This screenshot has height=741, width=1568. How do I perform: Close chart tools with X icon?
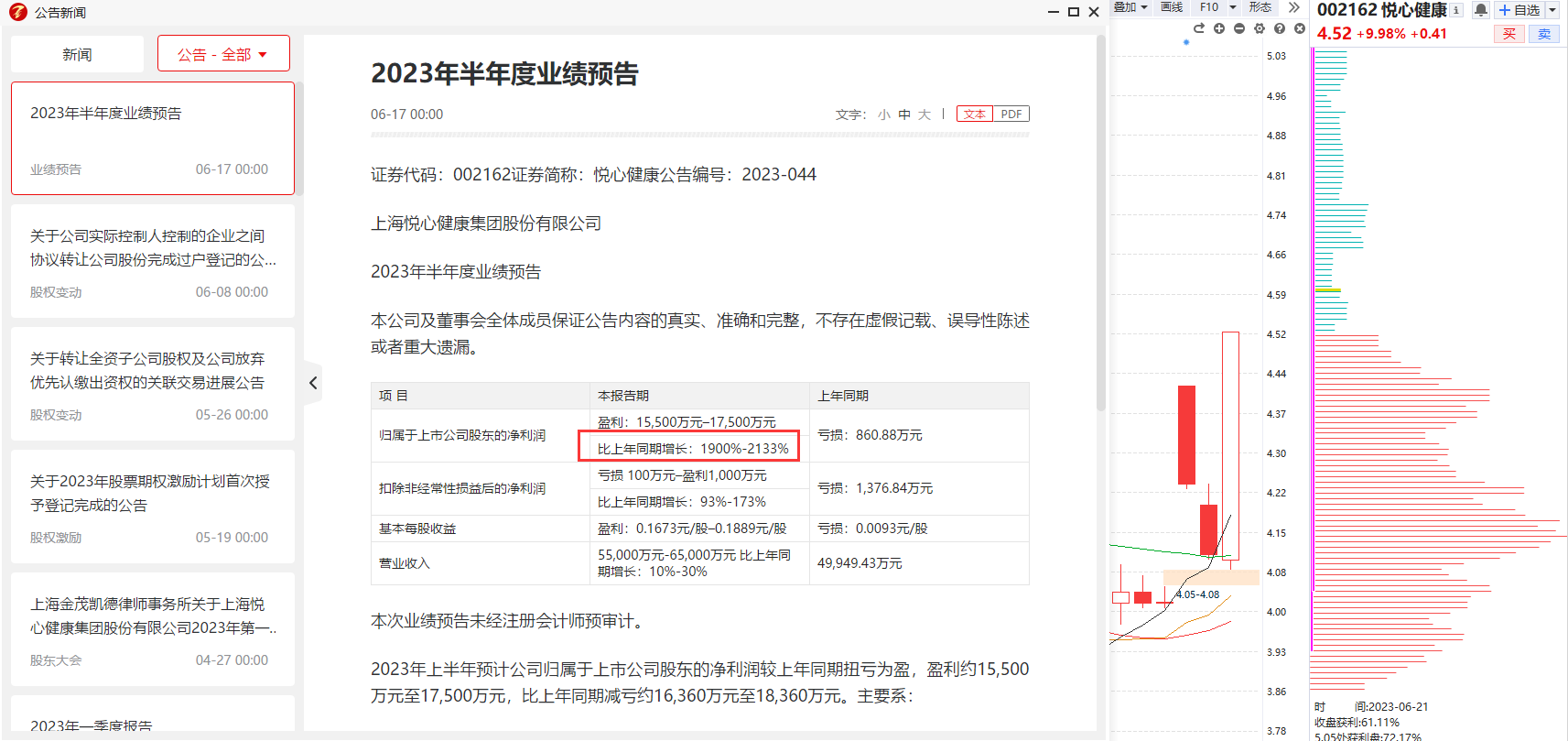tap(1300, 28)
